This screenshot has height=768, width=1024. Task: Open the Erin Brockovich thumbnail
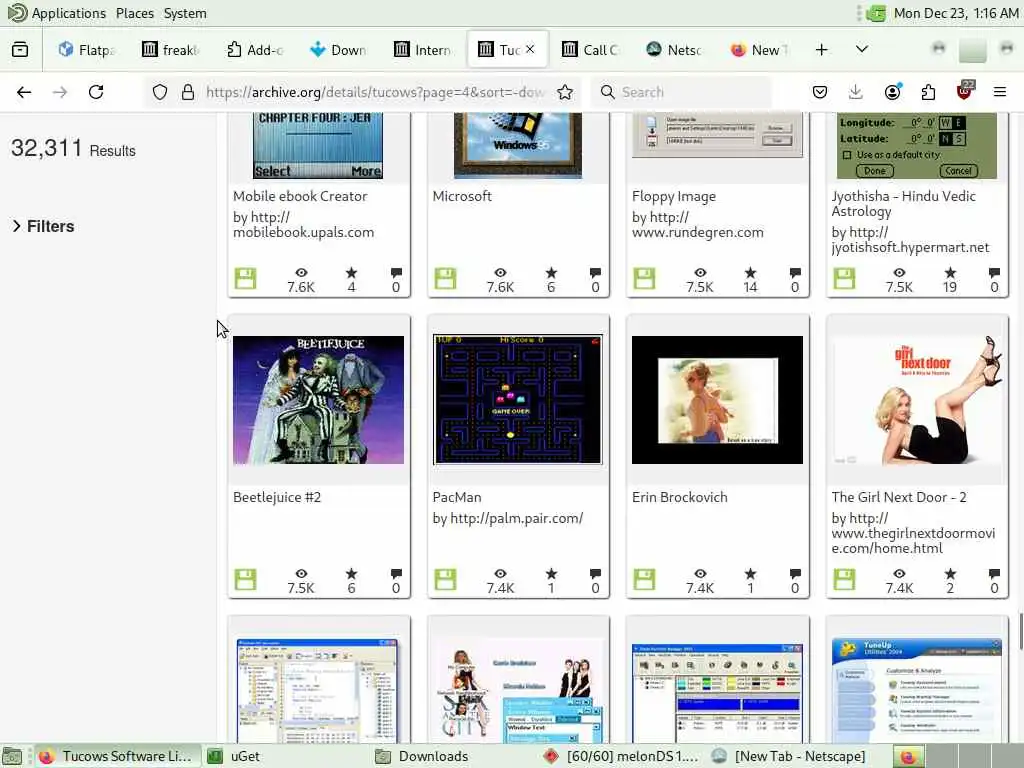[x=718, y=400]
